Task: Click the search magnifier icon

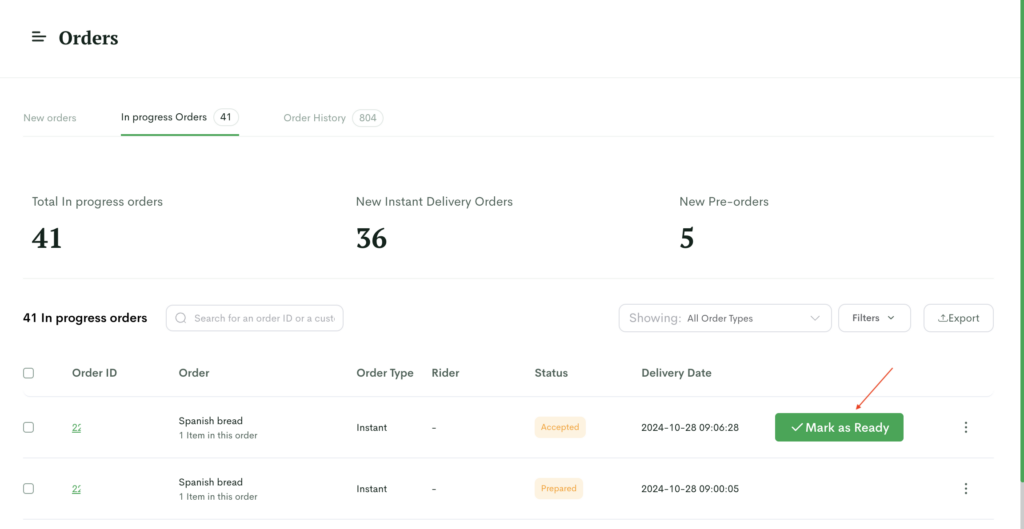Action: (x=182, y=318)
